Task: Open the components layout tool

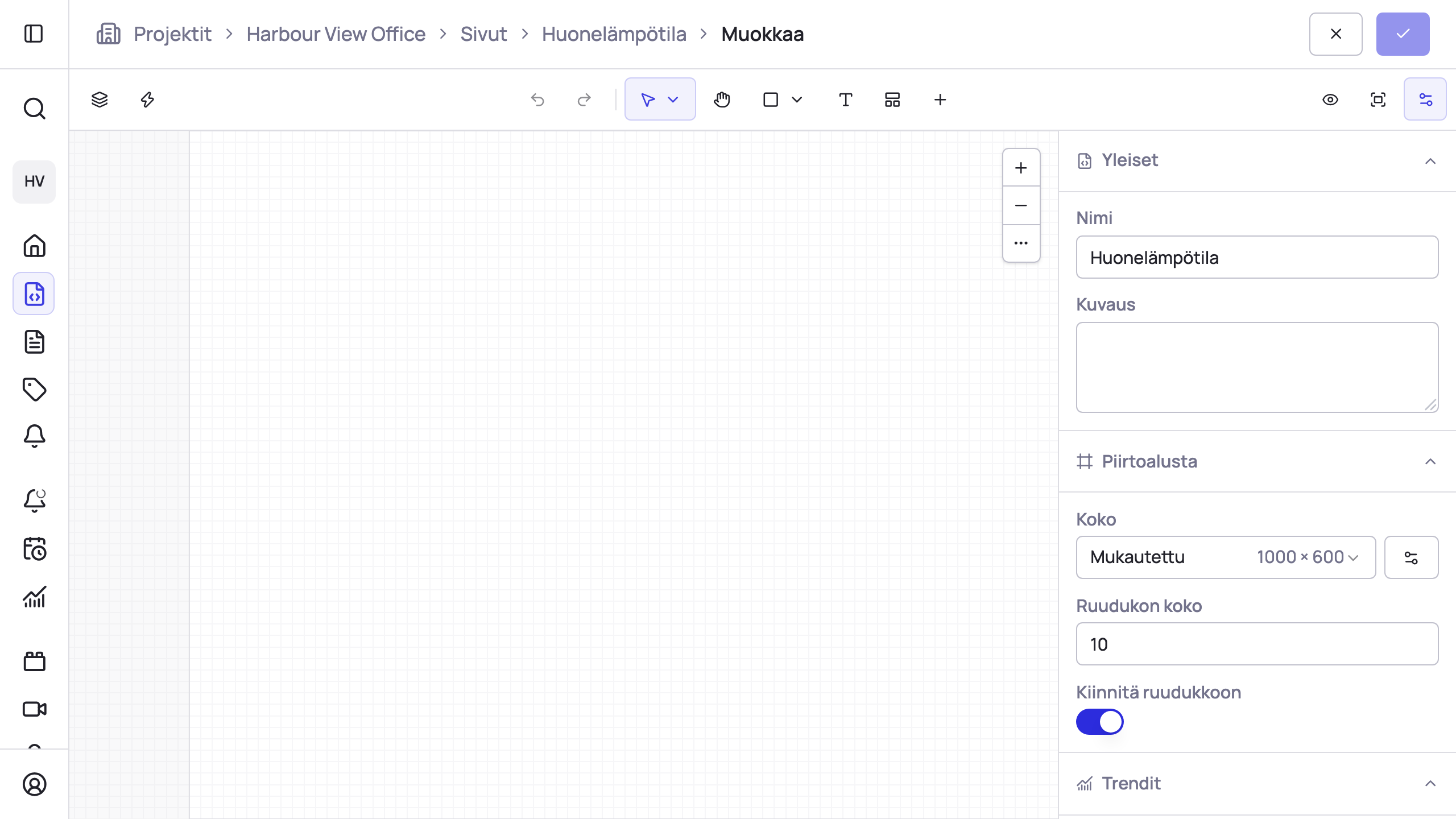Action: coord(892,100)
